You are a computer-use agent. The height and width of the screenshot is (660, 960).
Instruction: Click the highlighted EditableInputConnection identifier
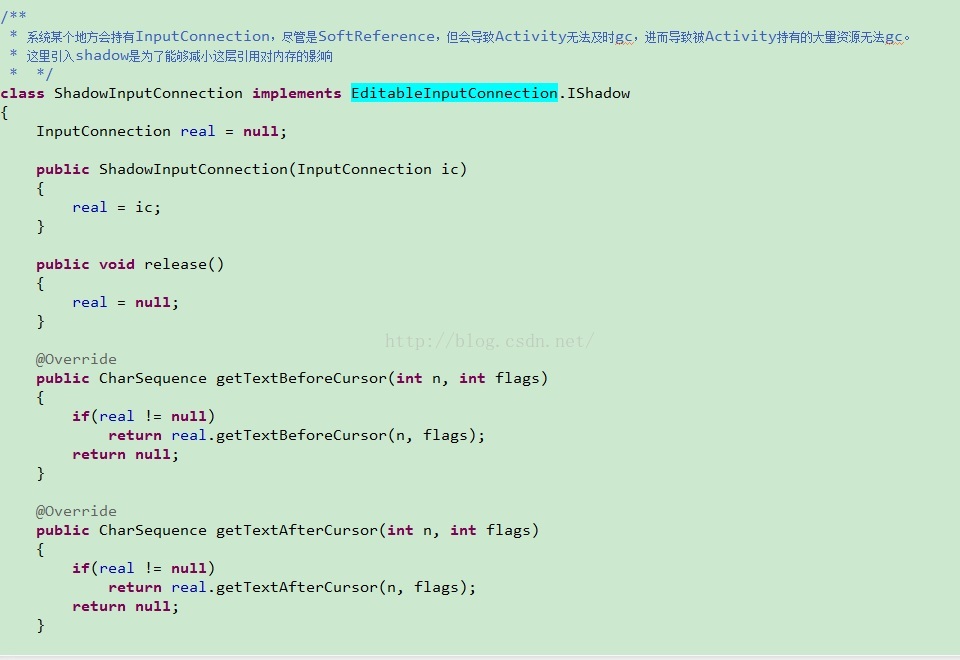point(454,93)
